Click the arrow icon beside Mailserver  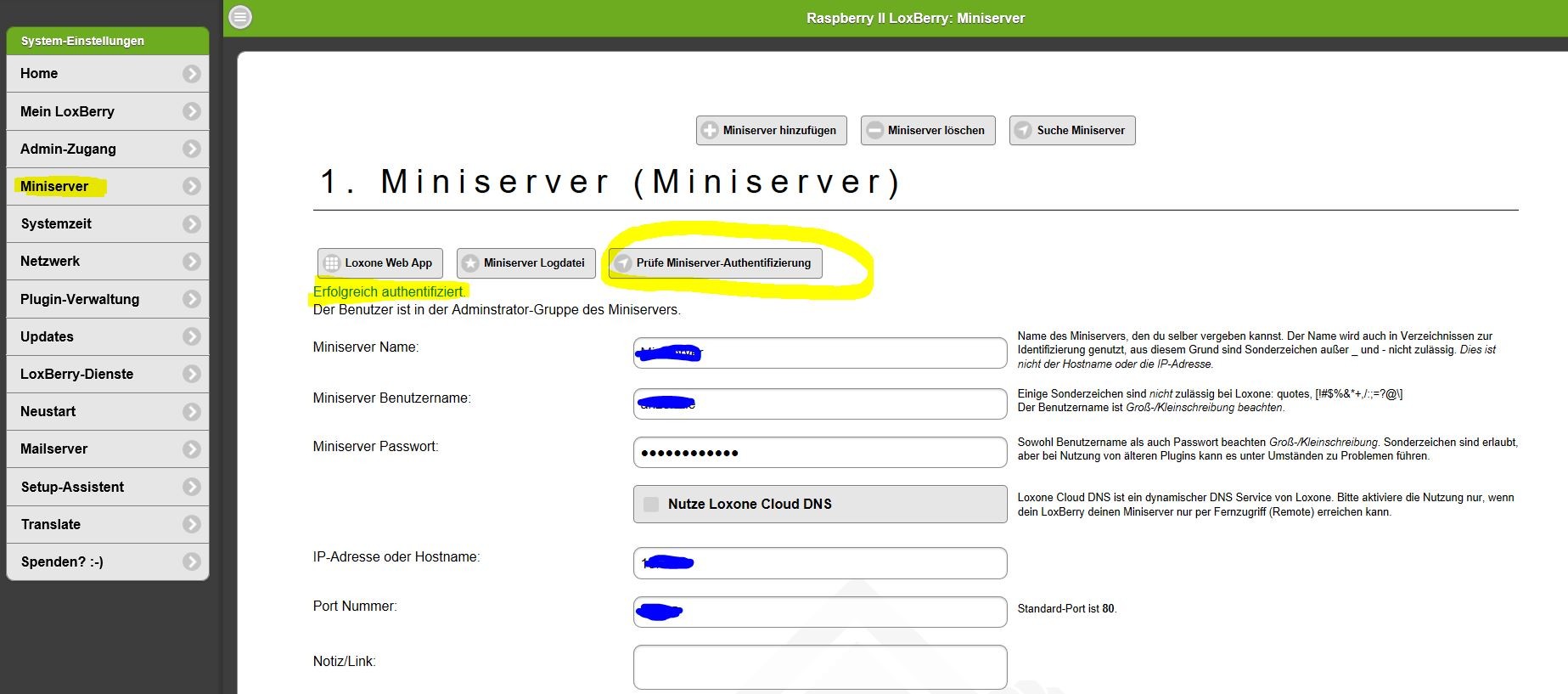[x=192, y=449]
